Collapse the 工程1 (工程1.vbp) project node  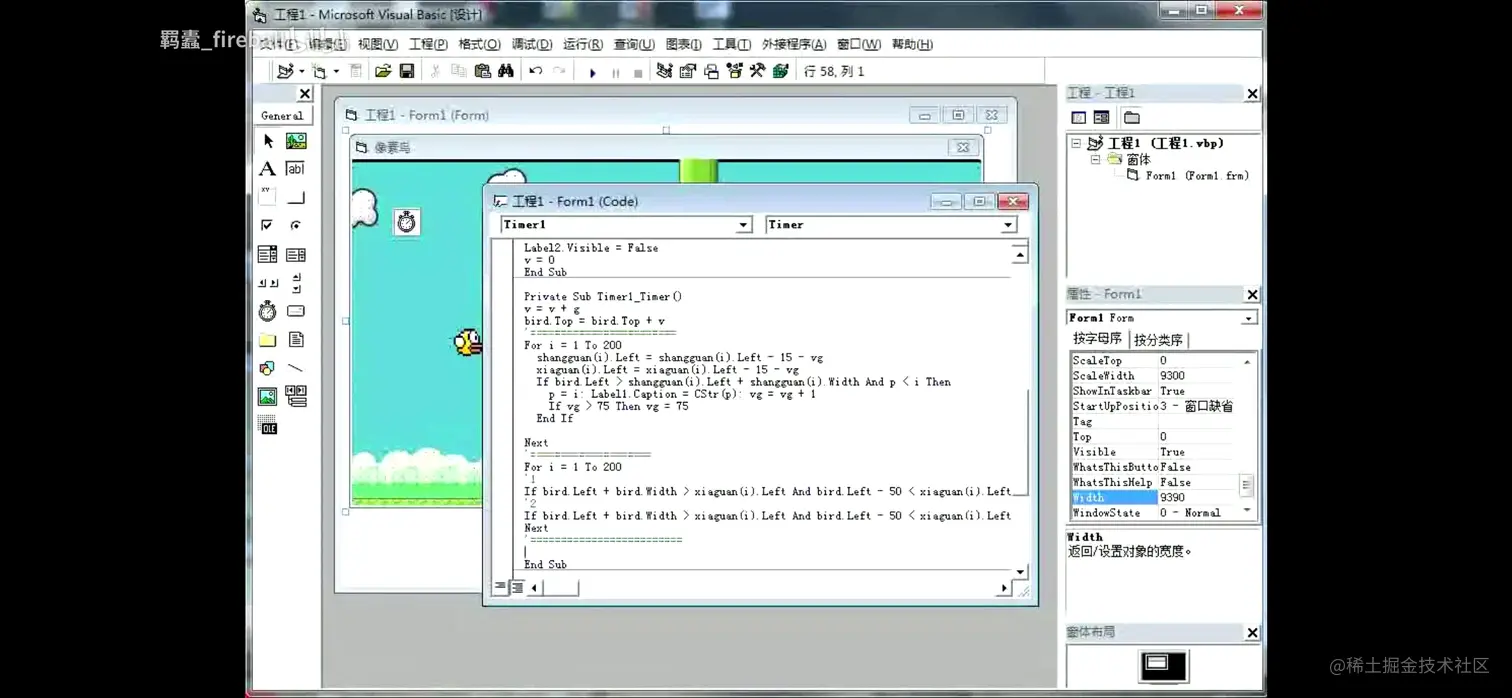(x=1076, y=143)
